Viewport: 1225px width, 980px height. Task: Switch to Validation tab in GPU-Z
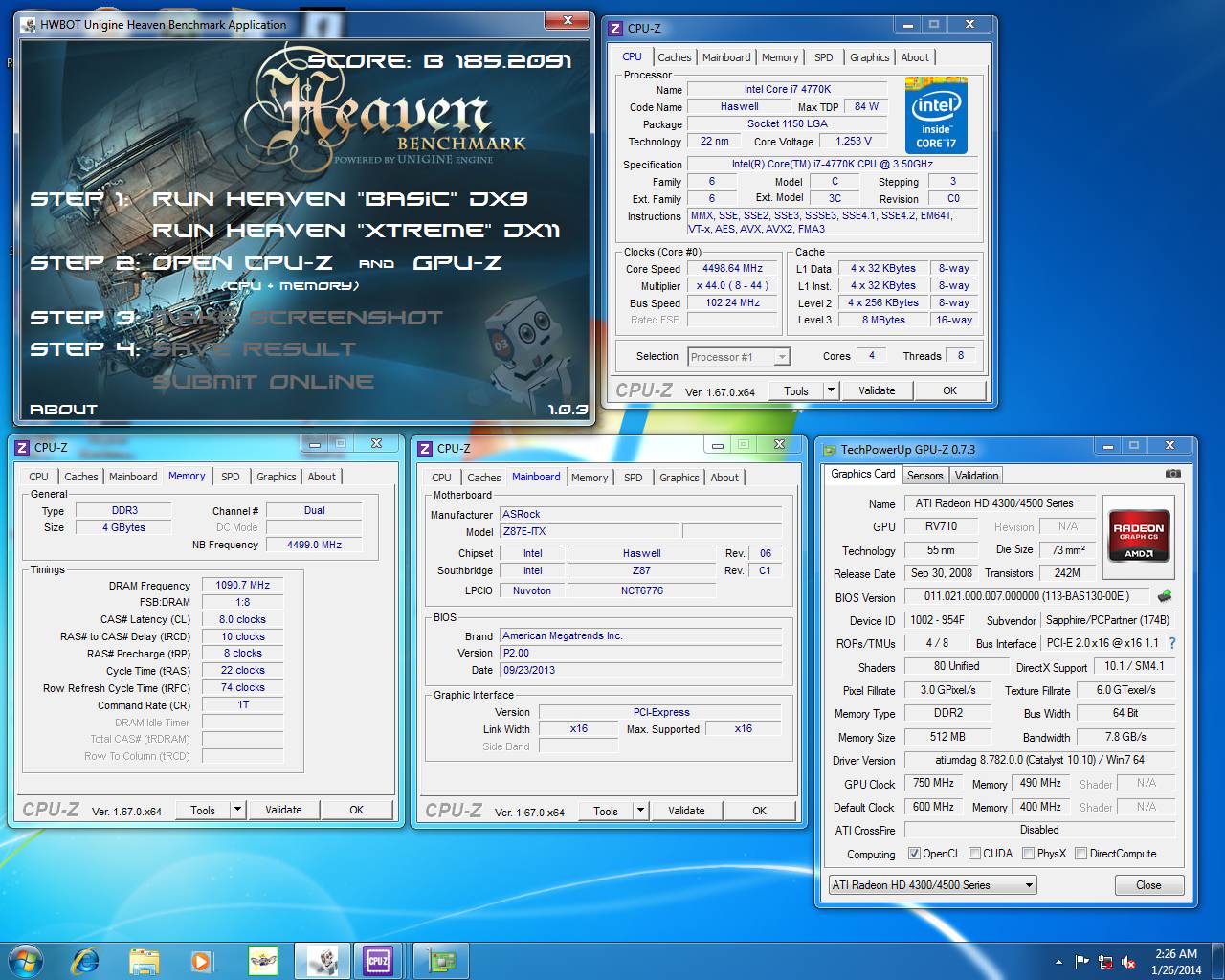pyautogui.click(x=976, y=475)
